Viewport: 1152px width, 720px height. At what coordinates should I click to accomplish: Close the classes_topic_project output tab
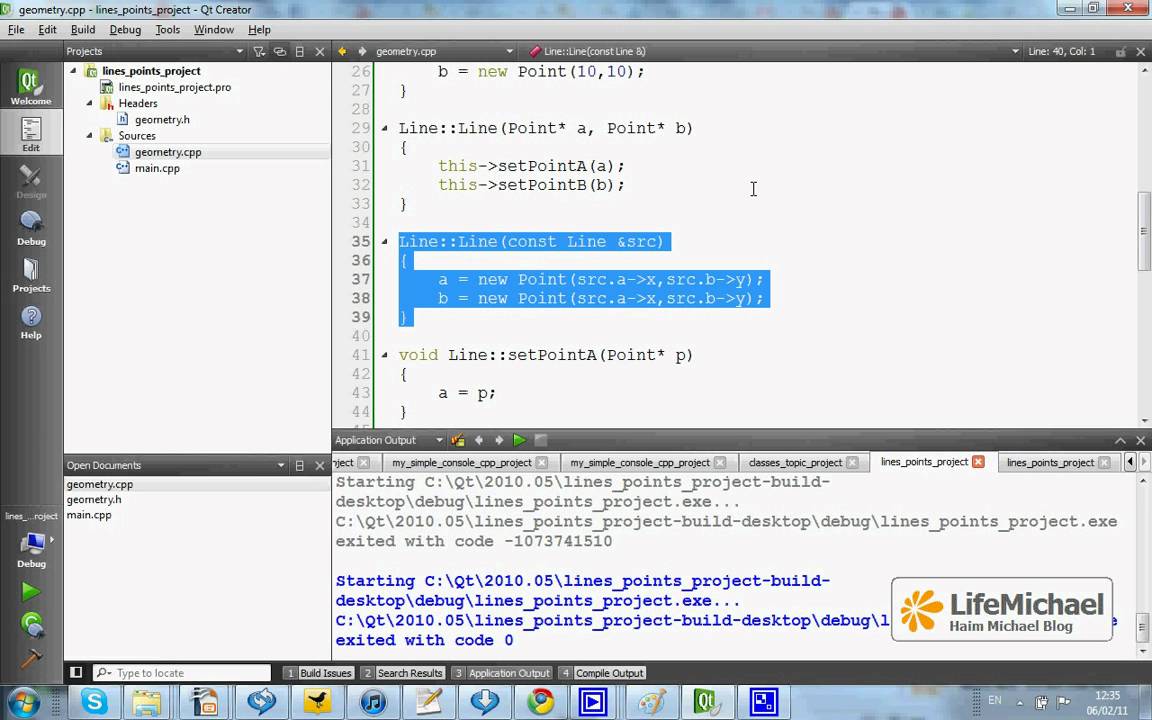point(852,462)
